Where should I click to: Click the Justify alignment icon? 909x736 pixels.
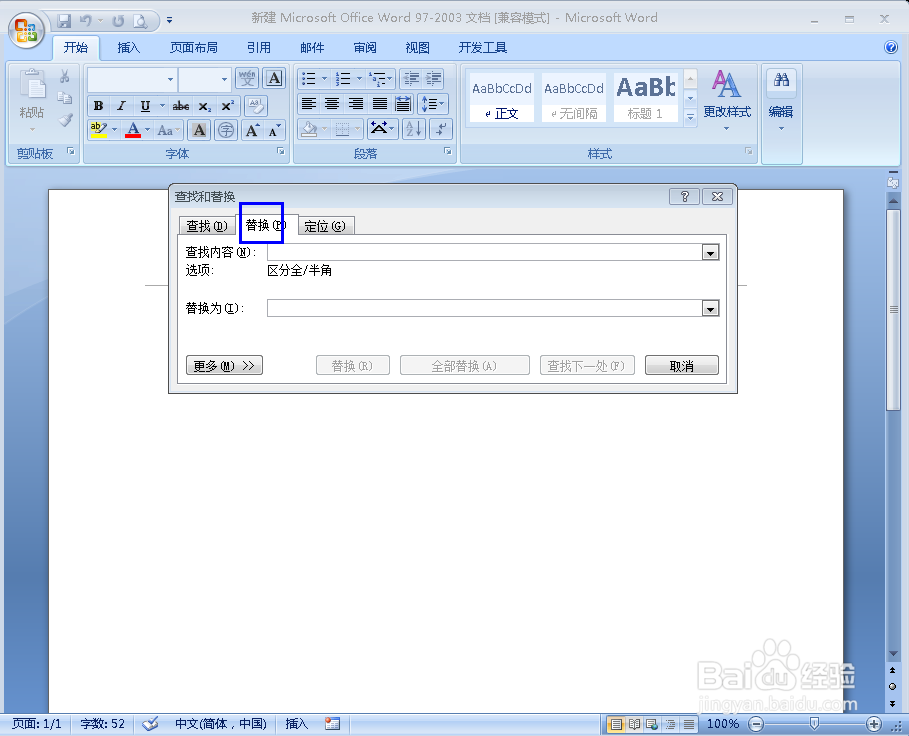[x=380, y=104]
